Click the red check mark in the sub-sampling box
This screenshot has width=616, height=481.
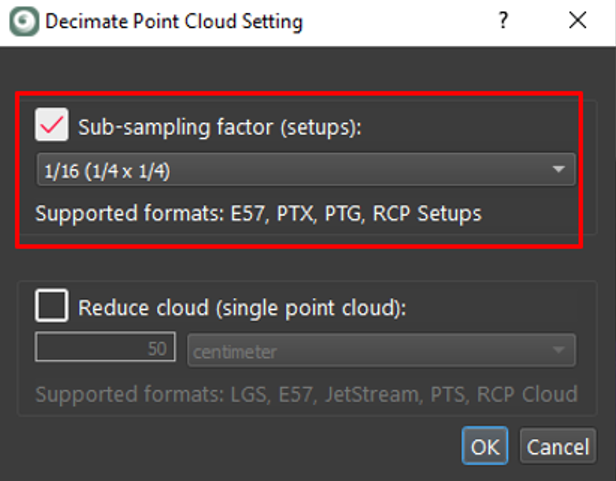(51, 126)
